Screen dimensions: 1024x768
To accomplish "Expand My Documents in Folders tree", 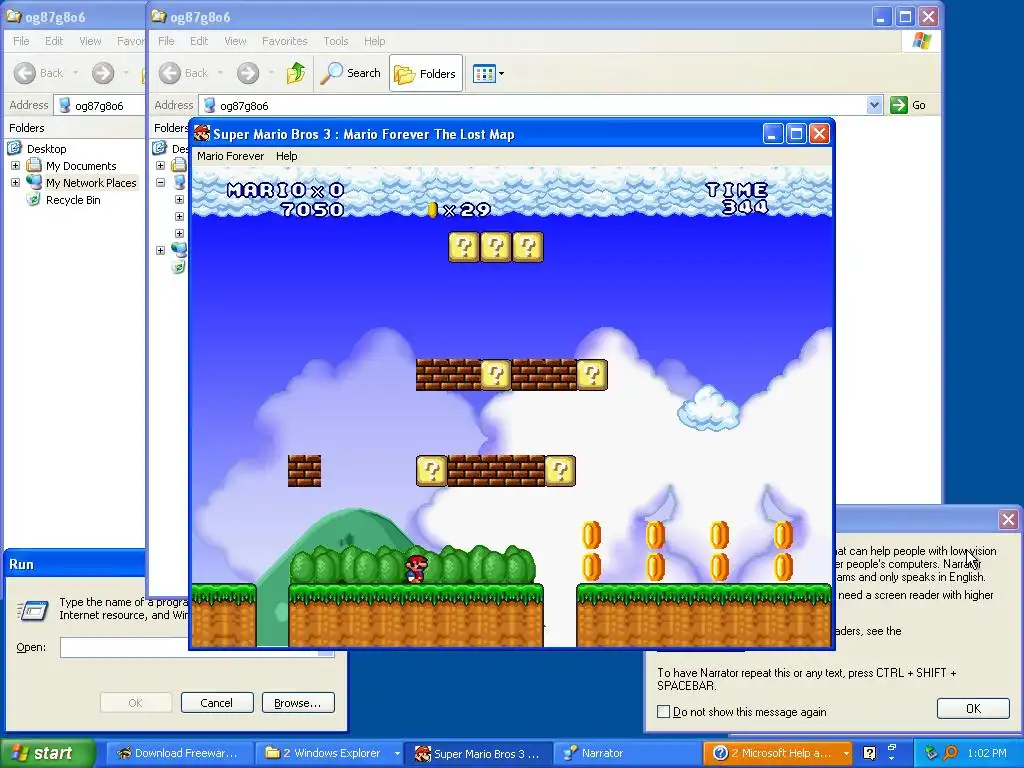I will (x=16, y=166).
